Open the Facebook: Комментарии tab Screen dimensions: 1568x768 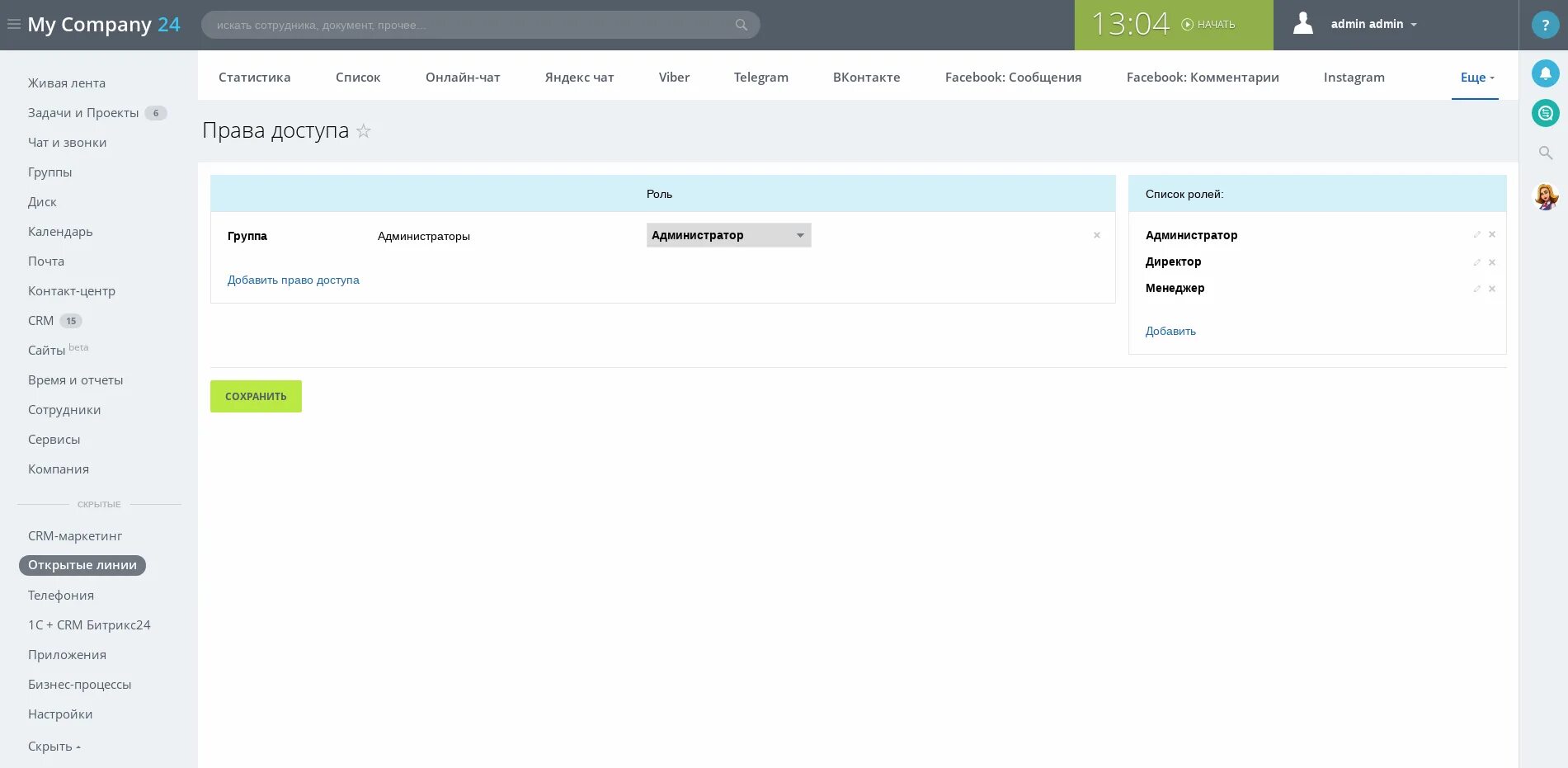click(x=1203, y=78)
